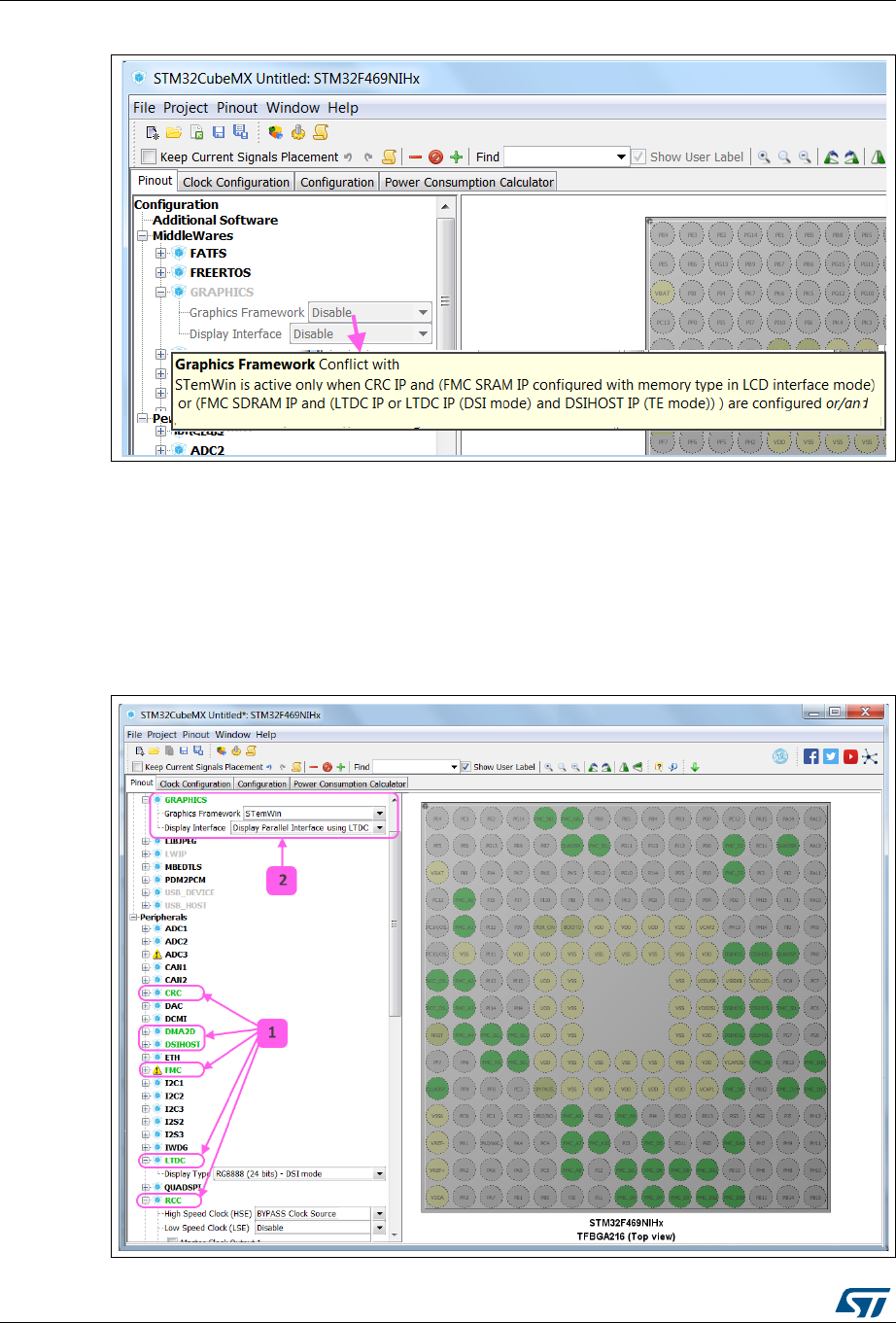
Task: Toggle Show User Label checkbox in upper window
Action: point(638,157)
